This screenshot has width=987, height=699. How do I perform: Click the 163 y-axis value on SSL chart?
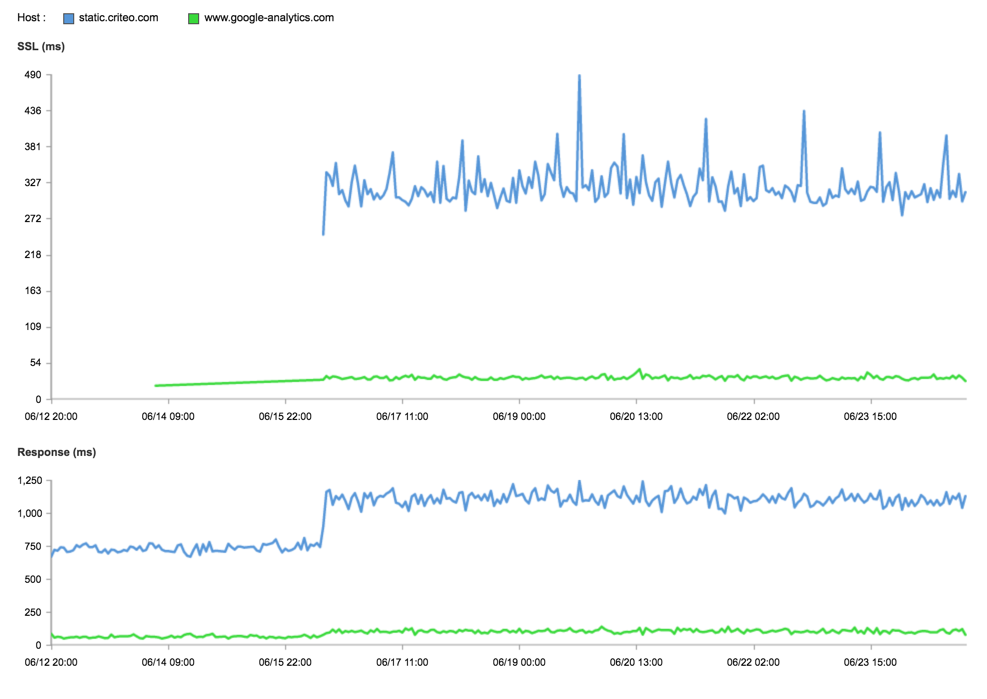(33, 291)
